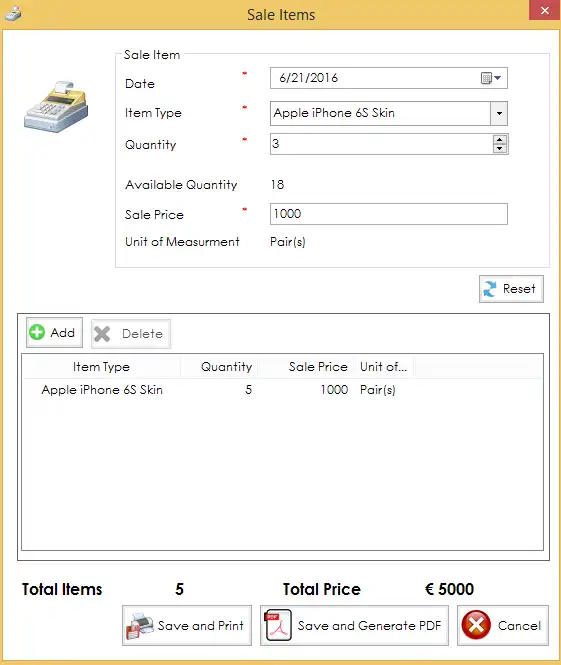Close the Sale Items window
The image size is (561, 665).
(544, 10)
